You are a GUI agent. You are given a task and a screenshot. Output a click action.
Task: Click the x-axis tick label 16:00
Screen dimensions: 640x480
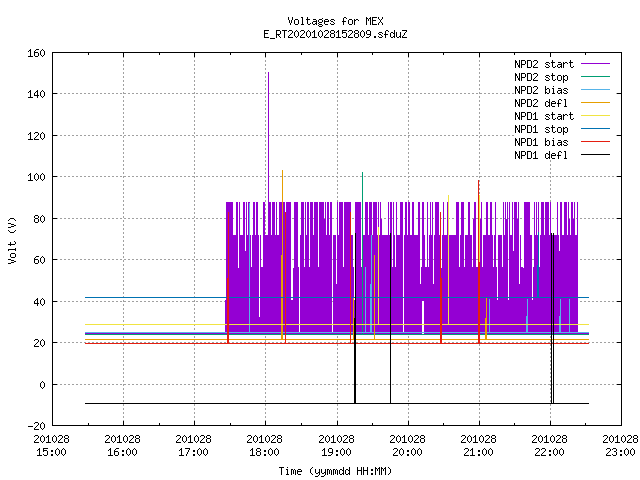point(122,452)
